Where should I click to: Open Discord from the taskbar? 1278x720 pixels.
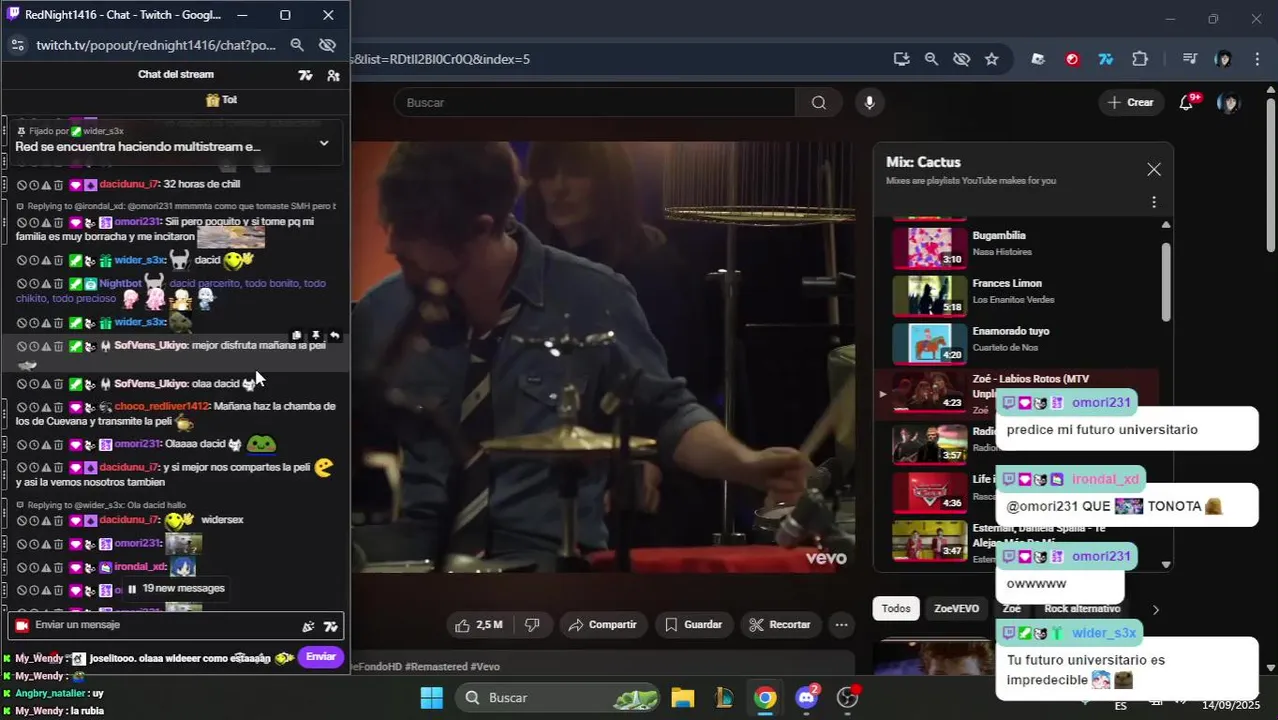click(806, 697)
